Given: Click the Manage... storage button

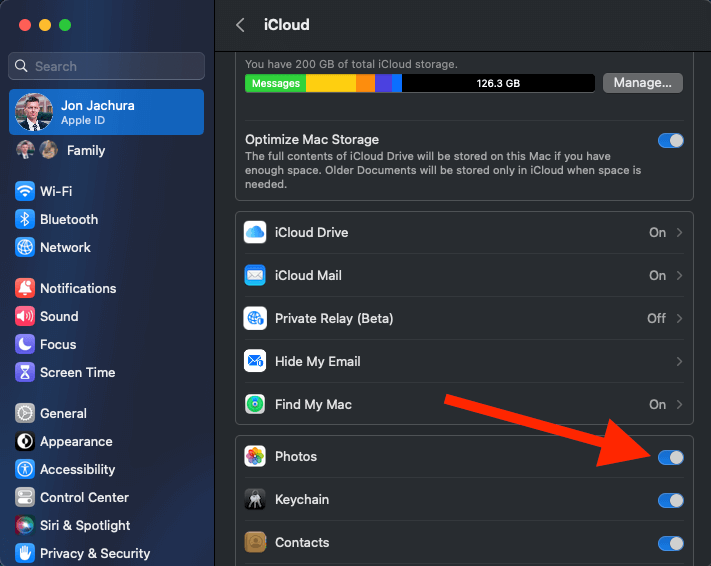Looking at the screenshot, I should (x=643, y=83).
